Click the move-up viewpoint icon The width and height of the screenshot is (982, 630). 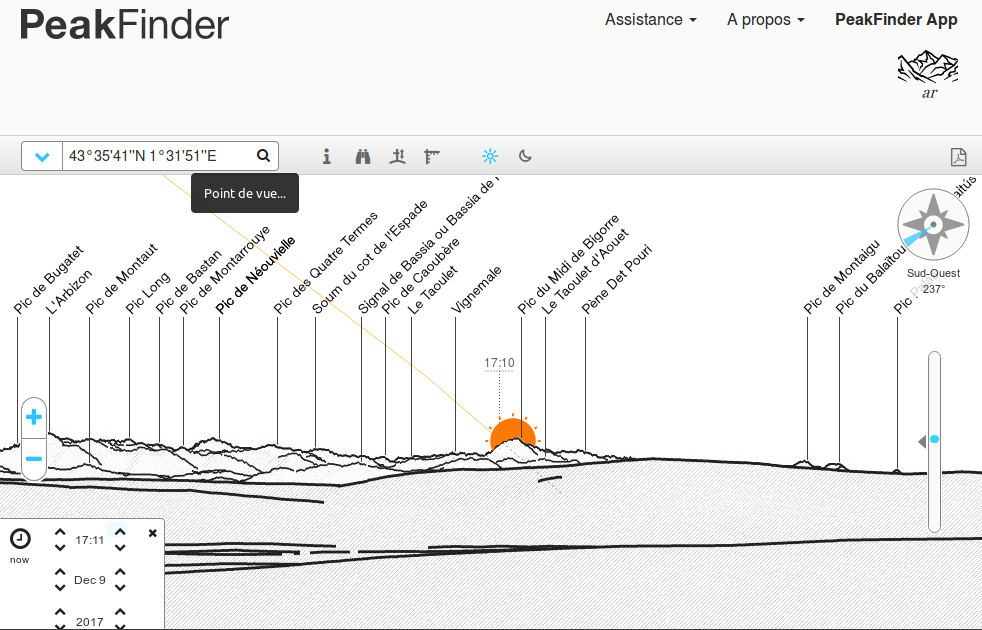(398, 156)
